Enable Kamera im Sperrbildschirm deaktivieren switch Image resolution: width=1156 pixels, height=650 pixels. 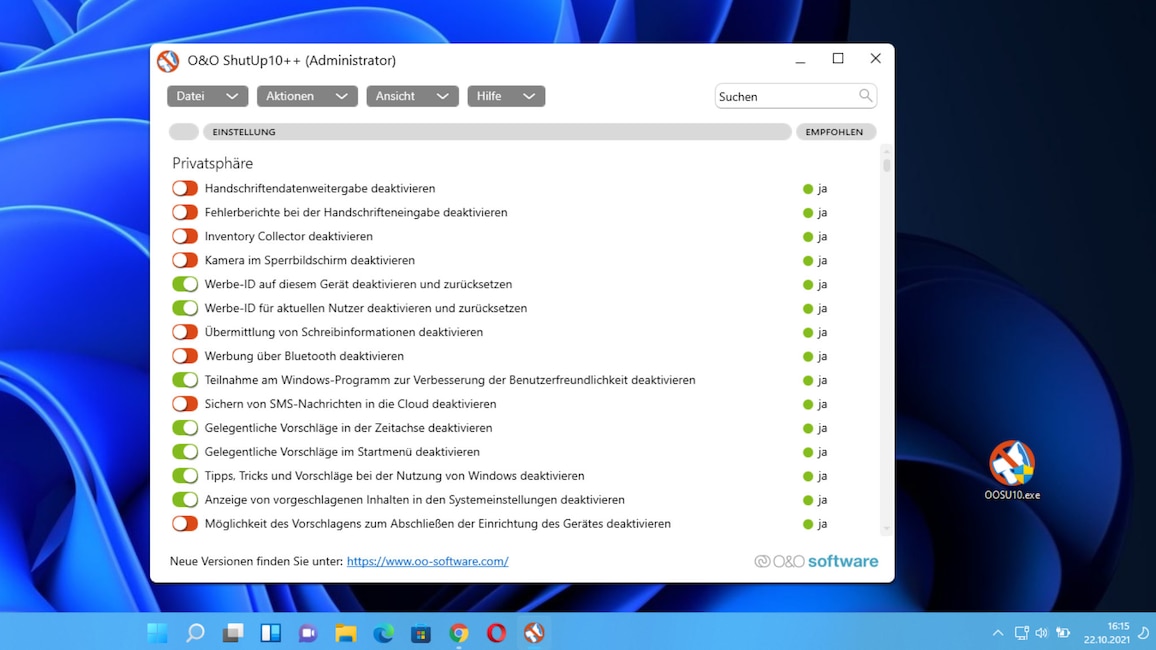coord(185,260)
